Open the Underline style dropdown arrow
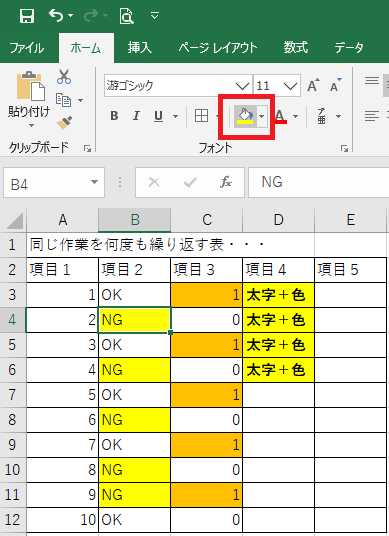 click(x=175, y=117)
